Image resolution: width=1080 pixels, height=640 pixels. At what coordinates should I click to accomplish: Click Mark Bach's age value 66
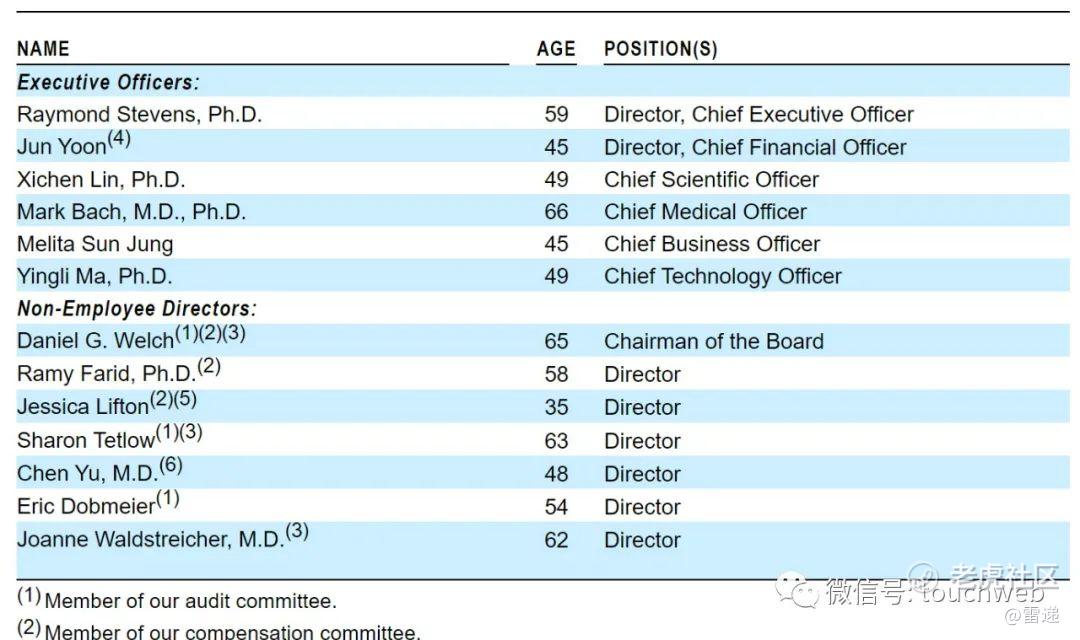(x=556, y=212)
